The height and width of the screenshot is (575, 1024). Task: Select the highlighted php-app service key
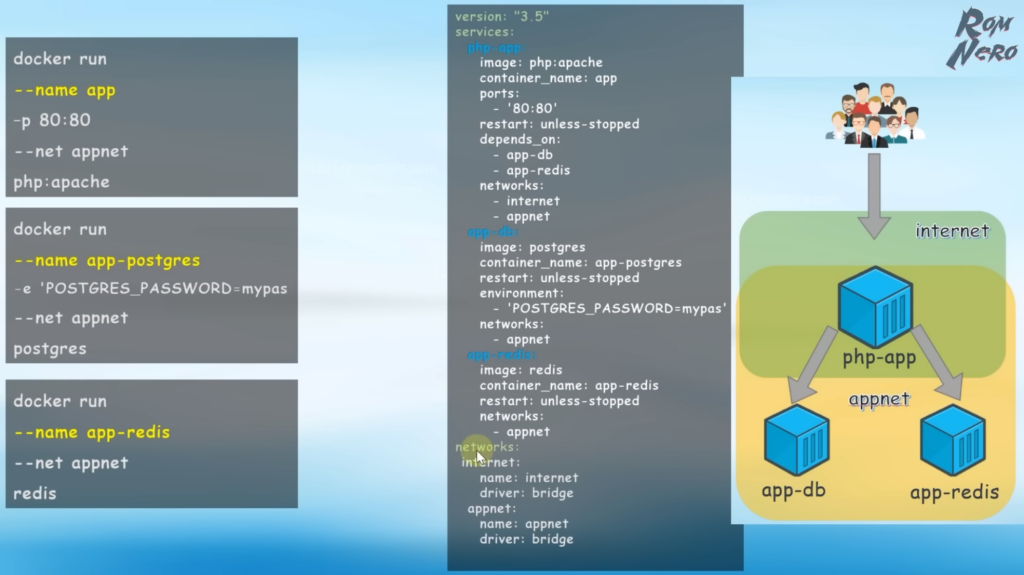coord(495,48)
